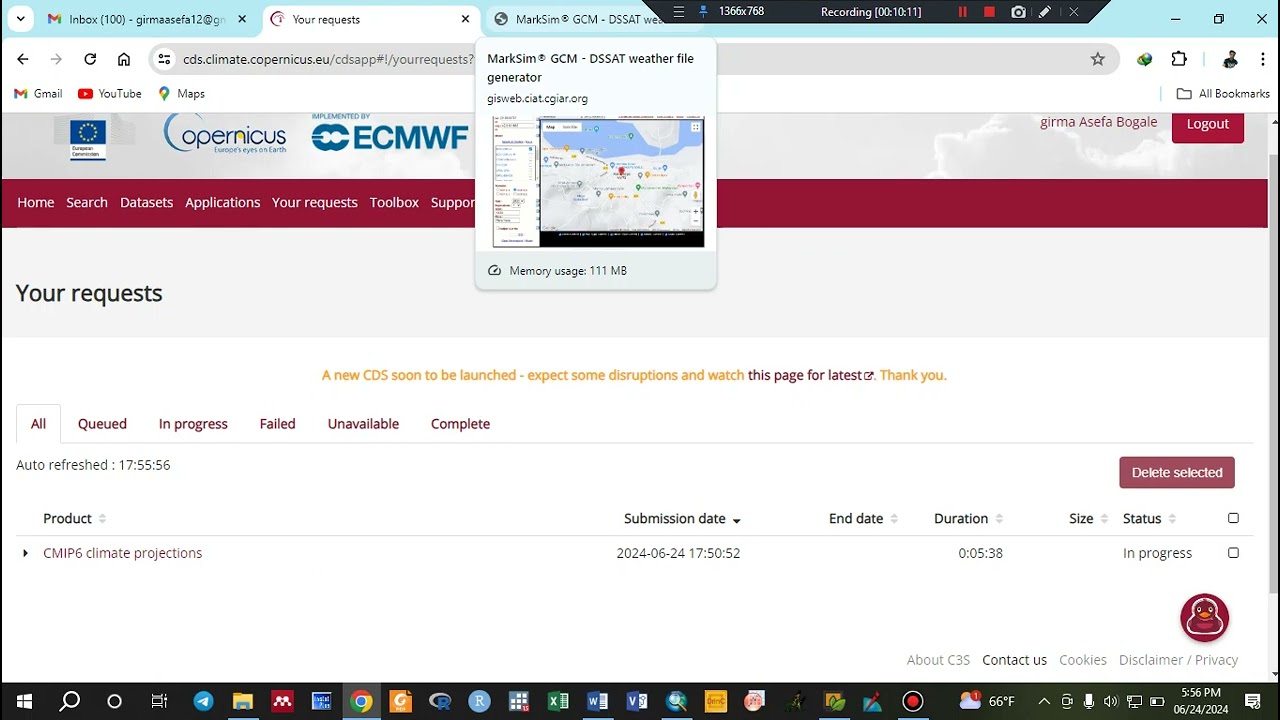Select the Failed tab
1280x720 pixels.
click(277, 424)
